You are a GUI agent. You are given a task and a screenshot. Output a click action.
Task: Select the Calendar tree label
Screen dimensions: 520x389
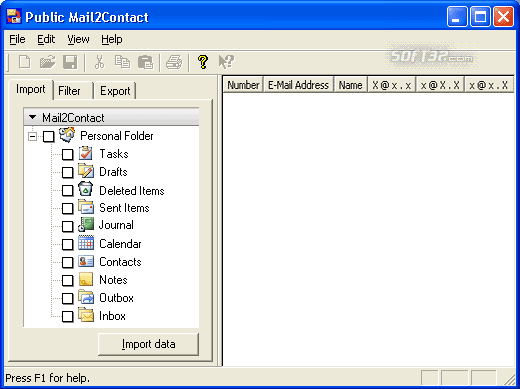tap(120, 244)
